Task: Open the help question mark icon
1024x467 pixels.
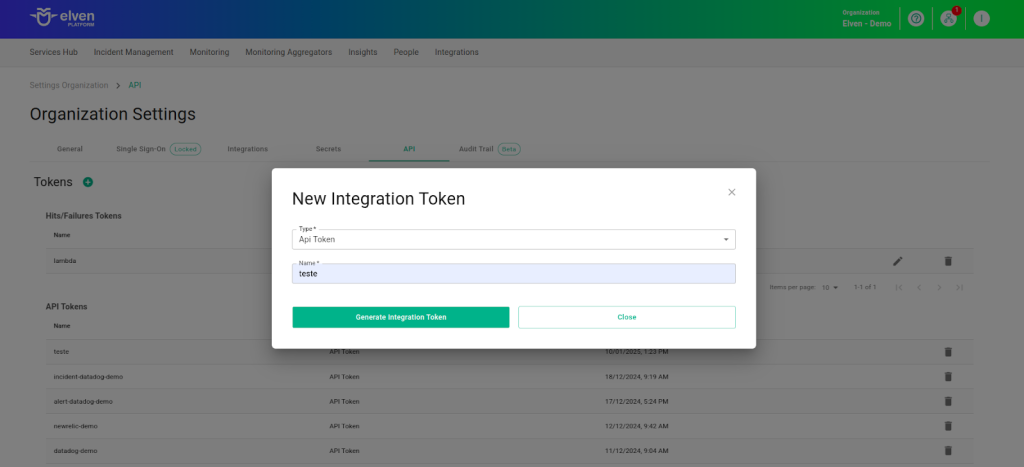Action: [x=915, y=19]
